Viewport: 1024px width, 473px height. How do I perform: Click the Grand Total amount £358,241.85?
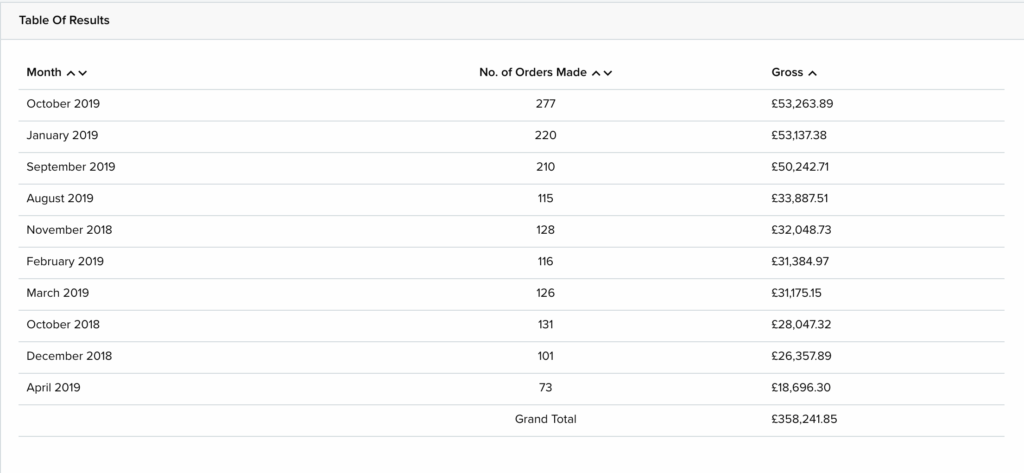(x=804, y=419)
